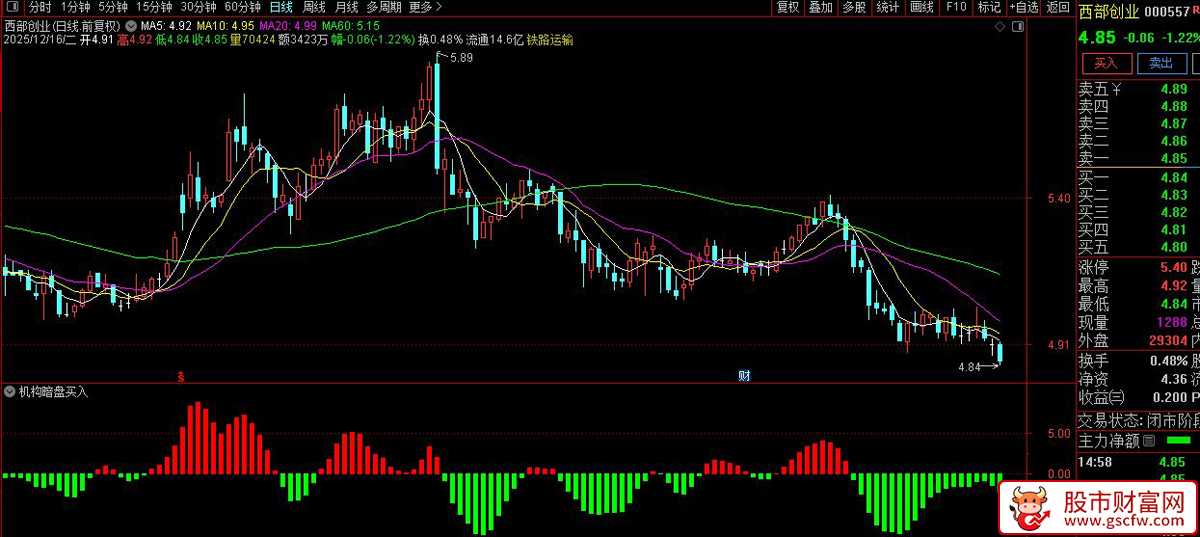Click the 铁路运输 industry link
Image resolution: width=1200 pixels, height=537 pixels.
point(550,40)
